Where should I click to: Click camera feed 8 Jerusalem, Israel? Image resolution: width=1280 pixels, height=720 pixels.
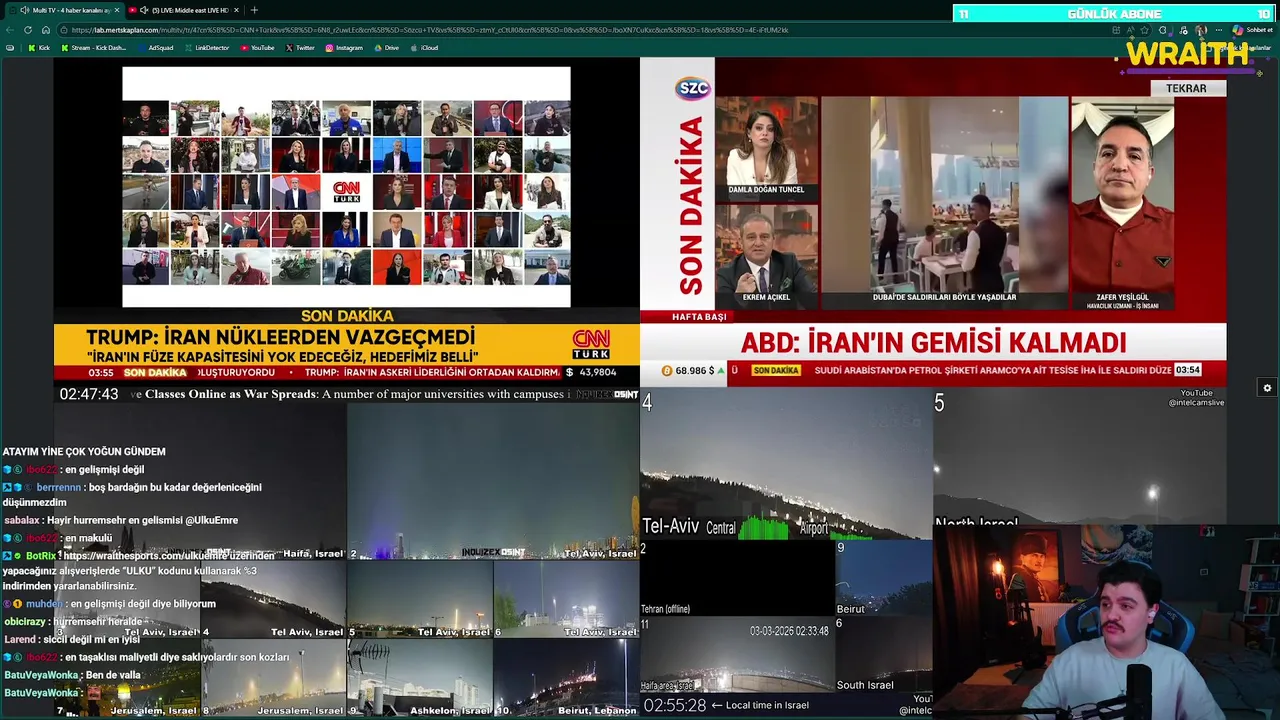coord(273,678)
